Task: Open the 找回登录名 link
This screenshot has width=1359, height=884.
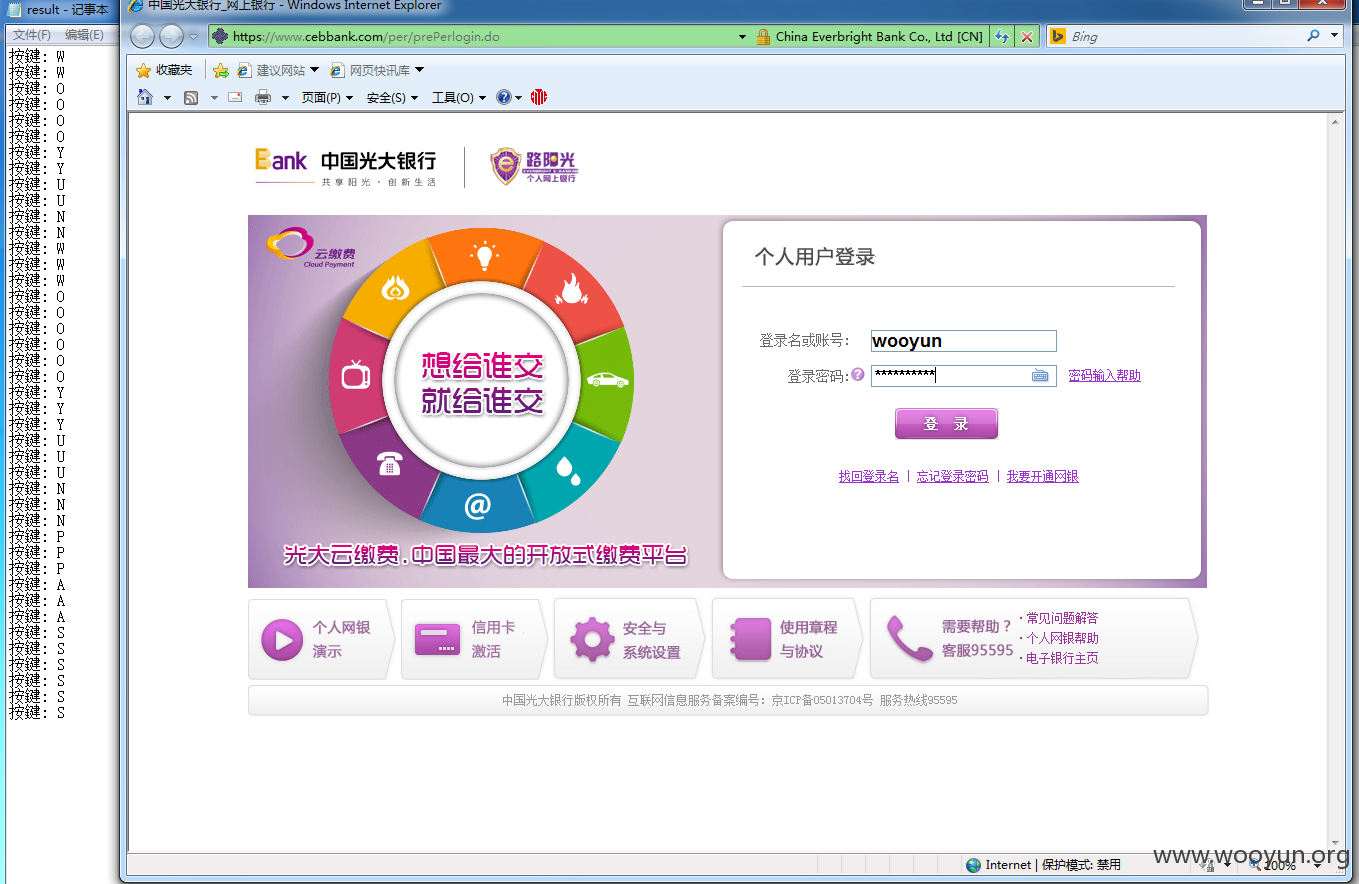Action: 869,477
